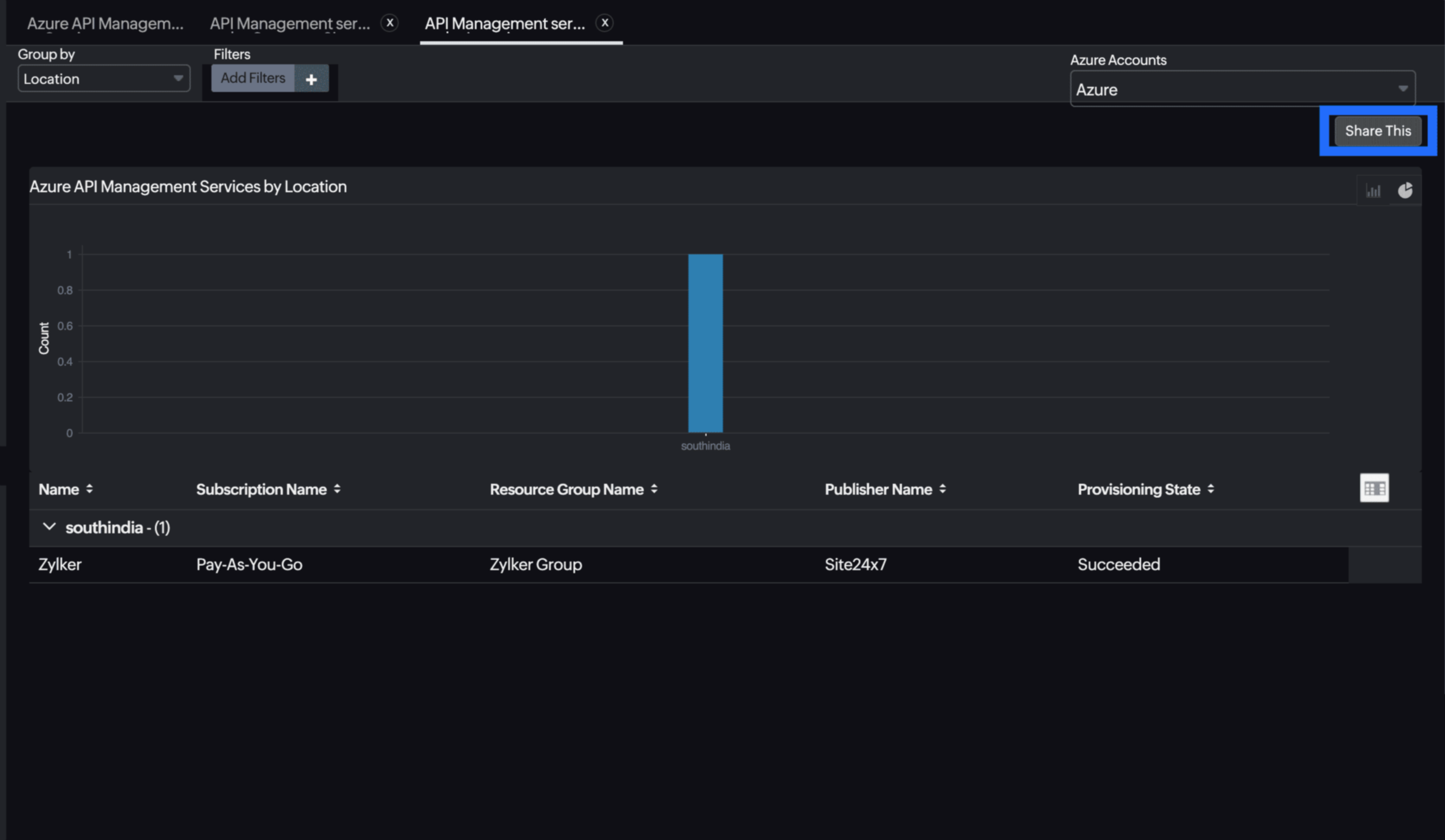This screenshot has height=840, width=1445.
Task: Toggle sorting on Resource Group Name column
Action: pos(654,489)
